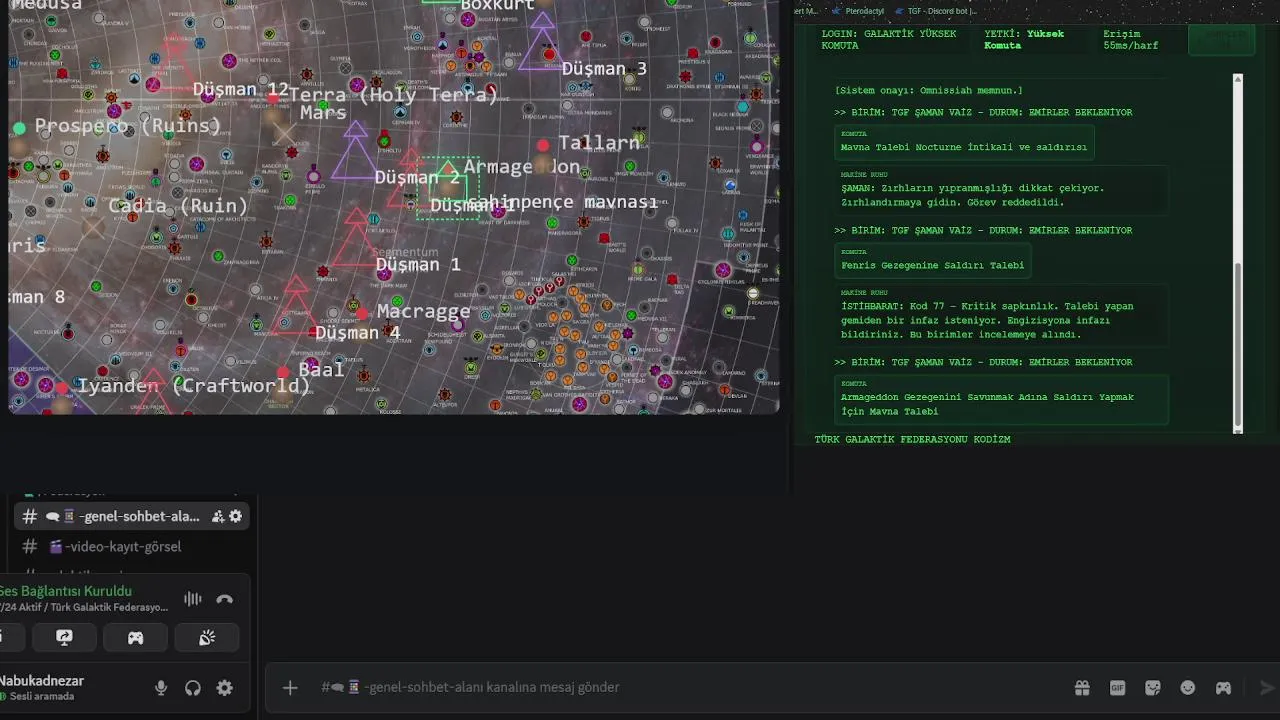Open the emoji picker
Screen dimensions: 1280x720
1188,687
